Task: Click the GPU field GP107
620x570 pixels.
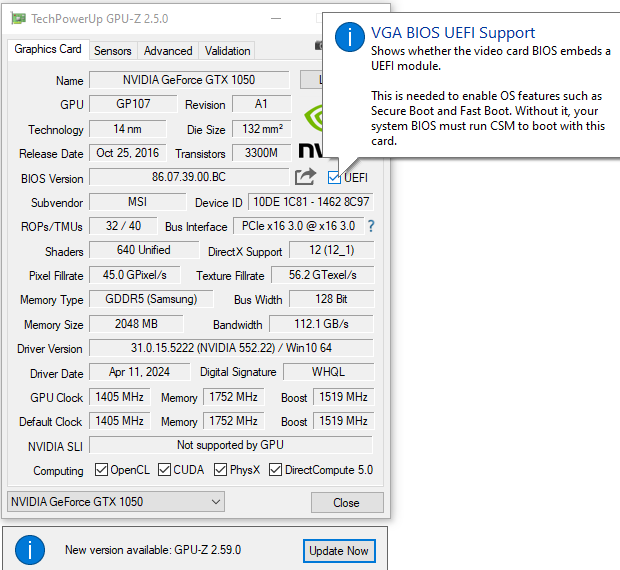Action: click(133, 104)
